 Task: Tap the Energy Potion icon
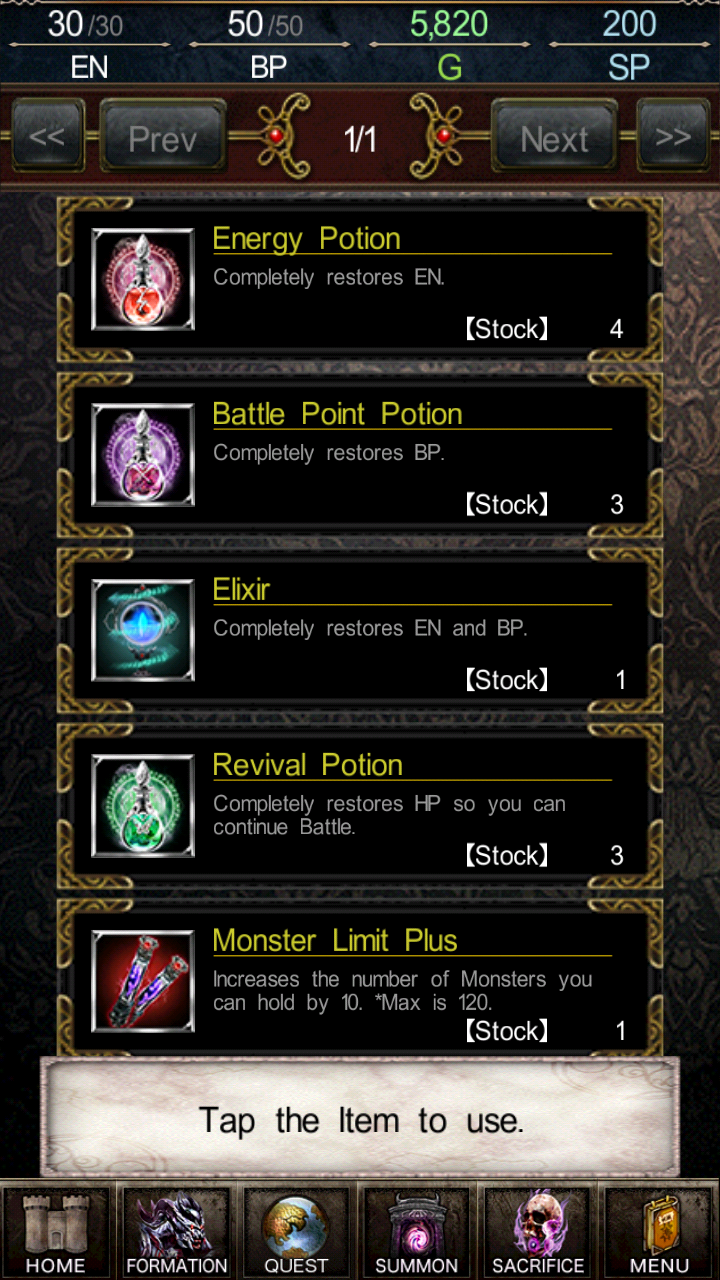point(143,279)
